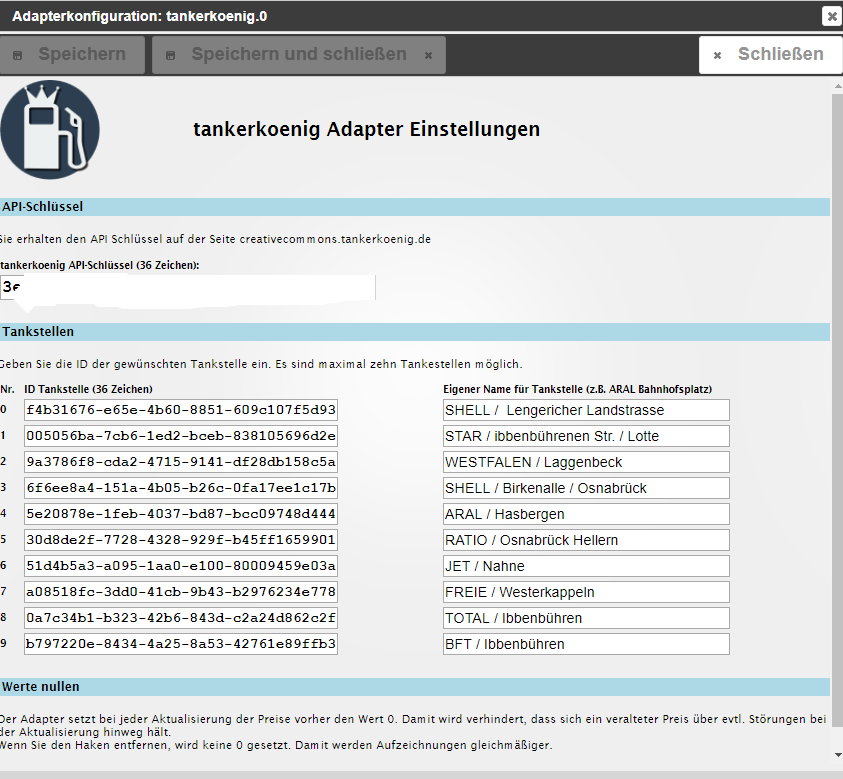
Task: Click the 'Nr.' column label
Action: pos(8,389)
